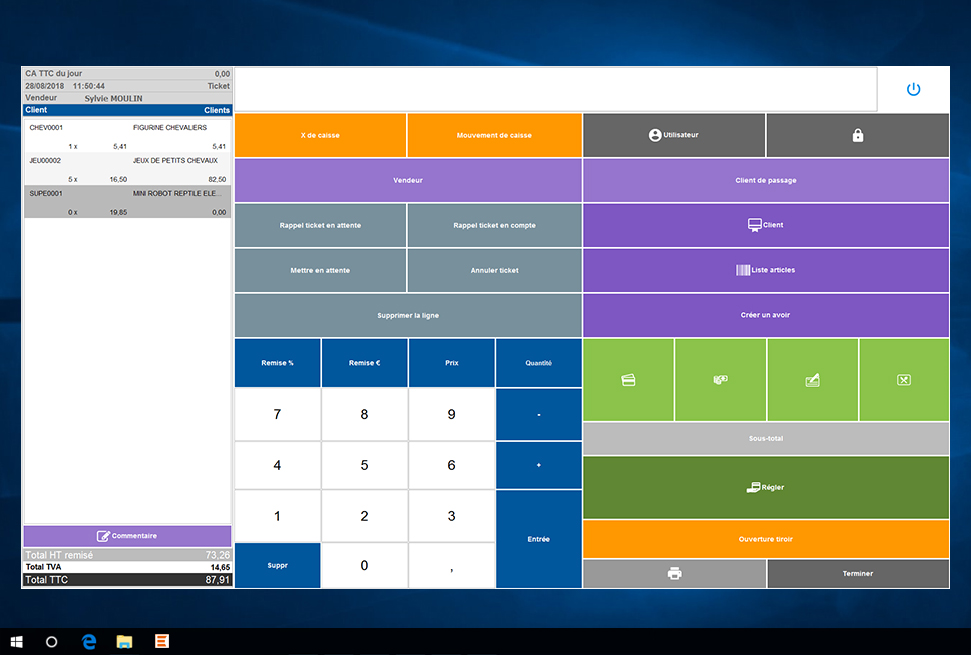
Task: Click the Commentaire button
Action: [127, 536]
